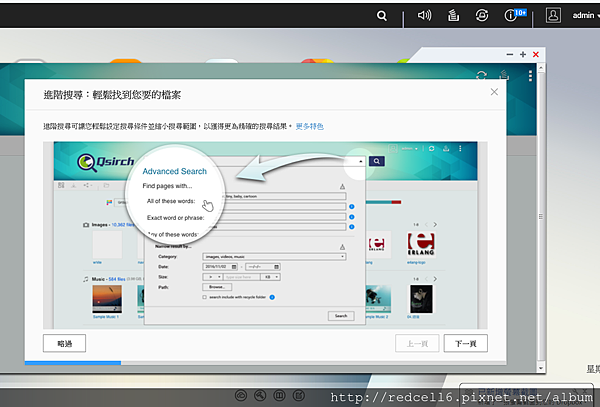Click the volume speaker icon
The width and height of the screenshot is (600, 407).
424,15
